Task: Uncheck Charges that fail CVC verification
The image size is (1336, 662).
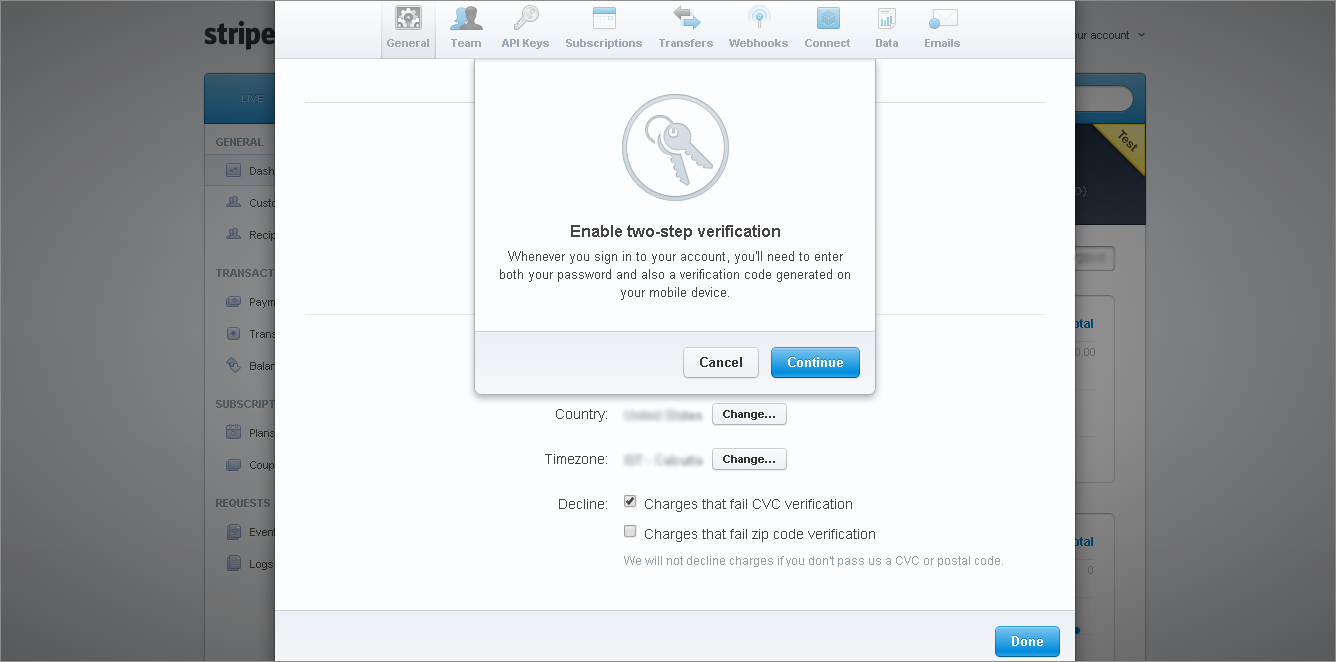Action: pyautogui.click(x=630, y=502)
